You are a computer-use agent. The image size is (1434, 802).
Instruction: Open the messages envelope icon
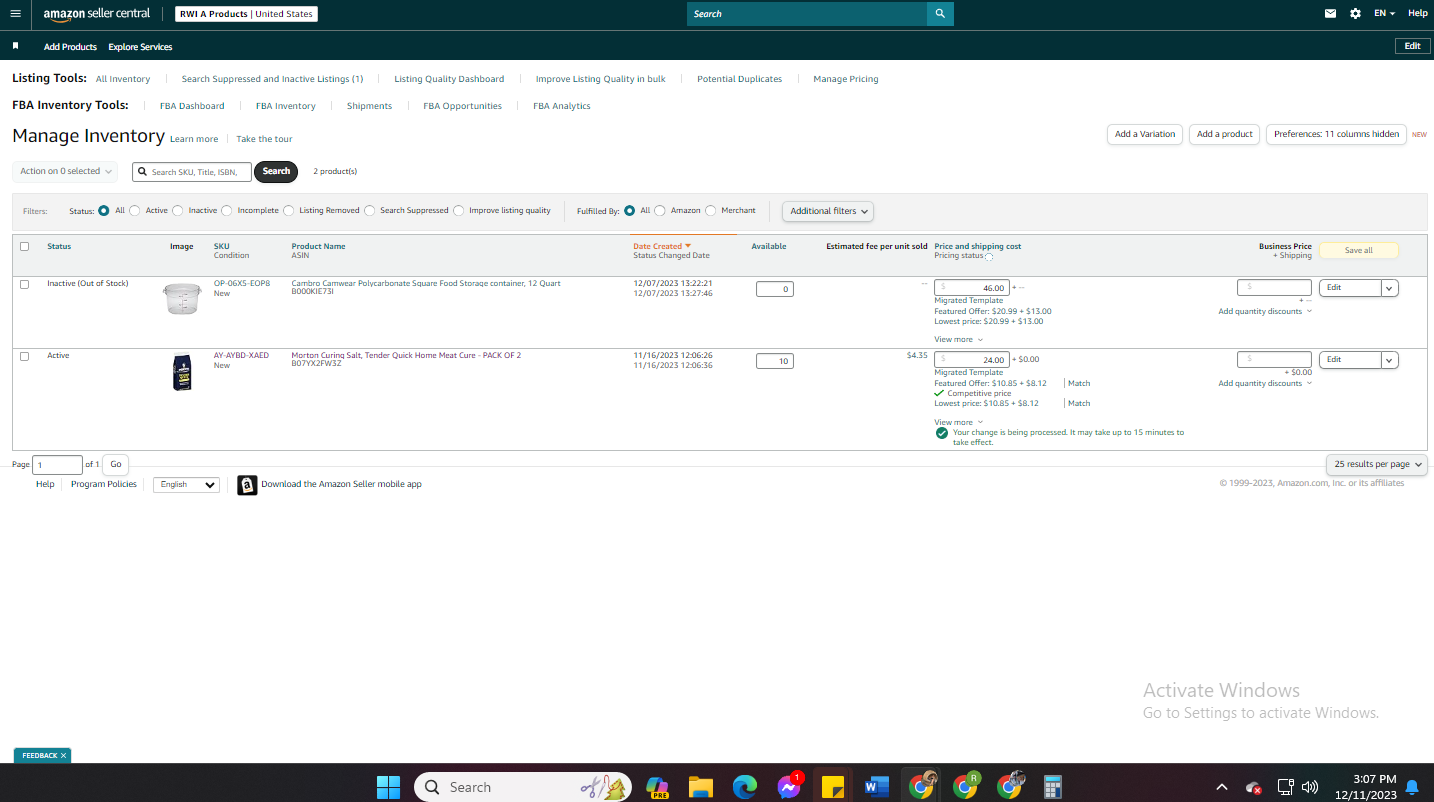(1330, 14)
